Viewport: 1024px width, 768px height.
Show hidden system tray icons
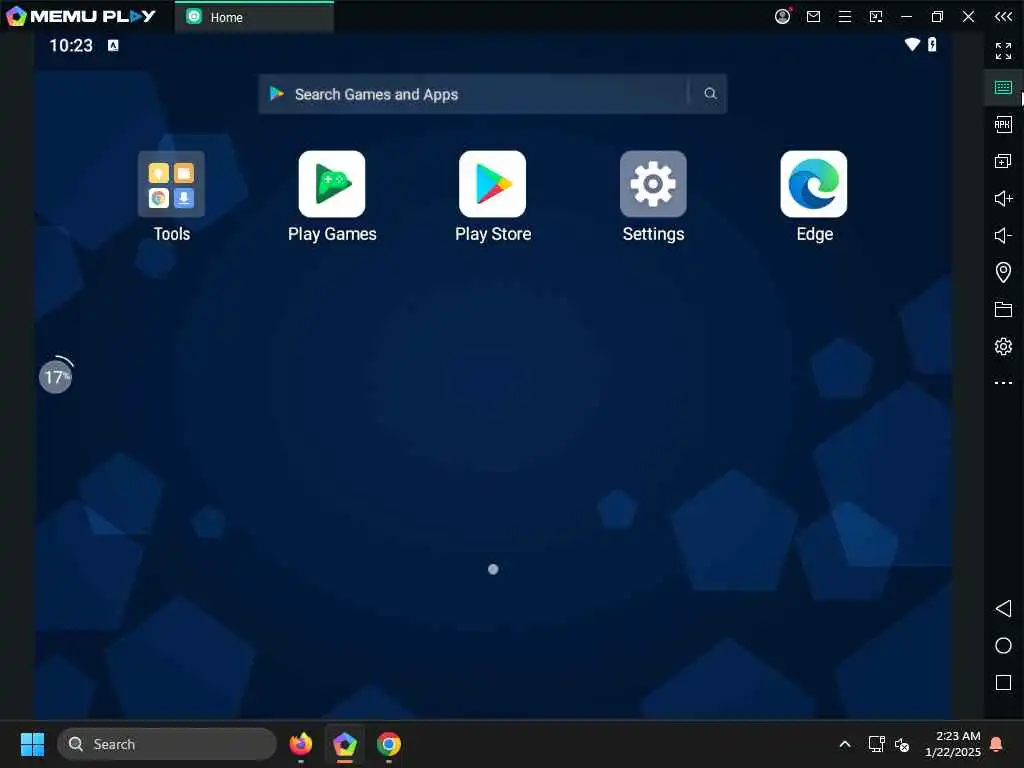(844, 744)
